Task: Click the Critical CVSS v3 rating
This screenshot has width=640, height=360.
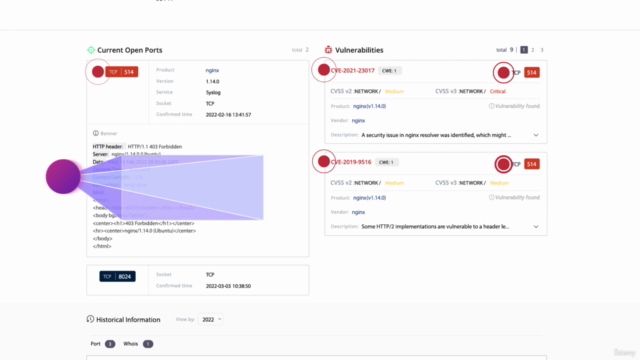Action: (x=498, y=91)
